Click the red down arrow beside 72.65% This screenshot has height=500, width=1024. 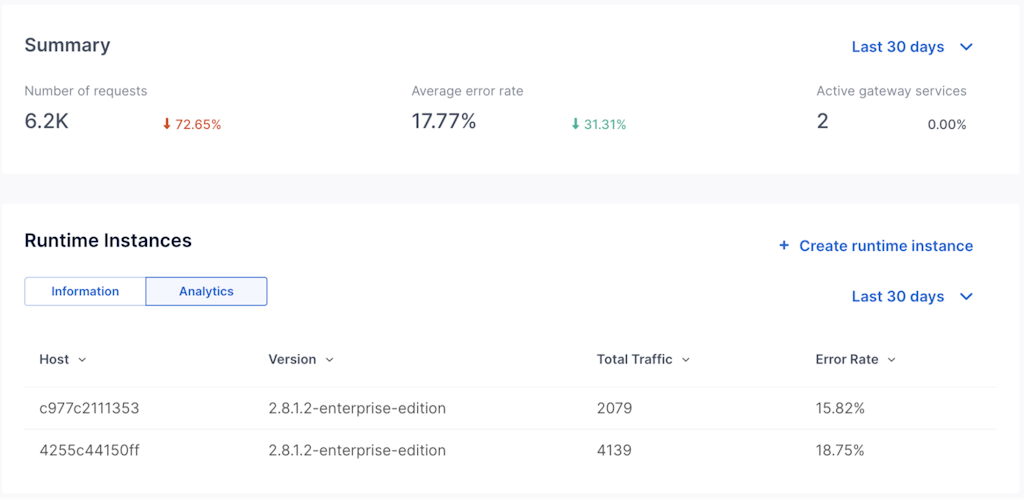(x=167, y=125)
